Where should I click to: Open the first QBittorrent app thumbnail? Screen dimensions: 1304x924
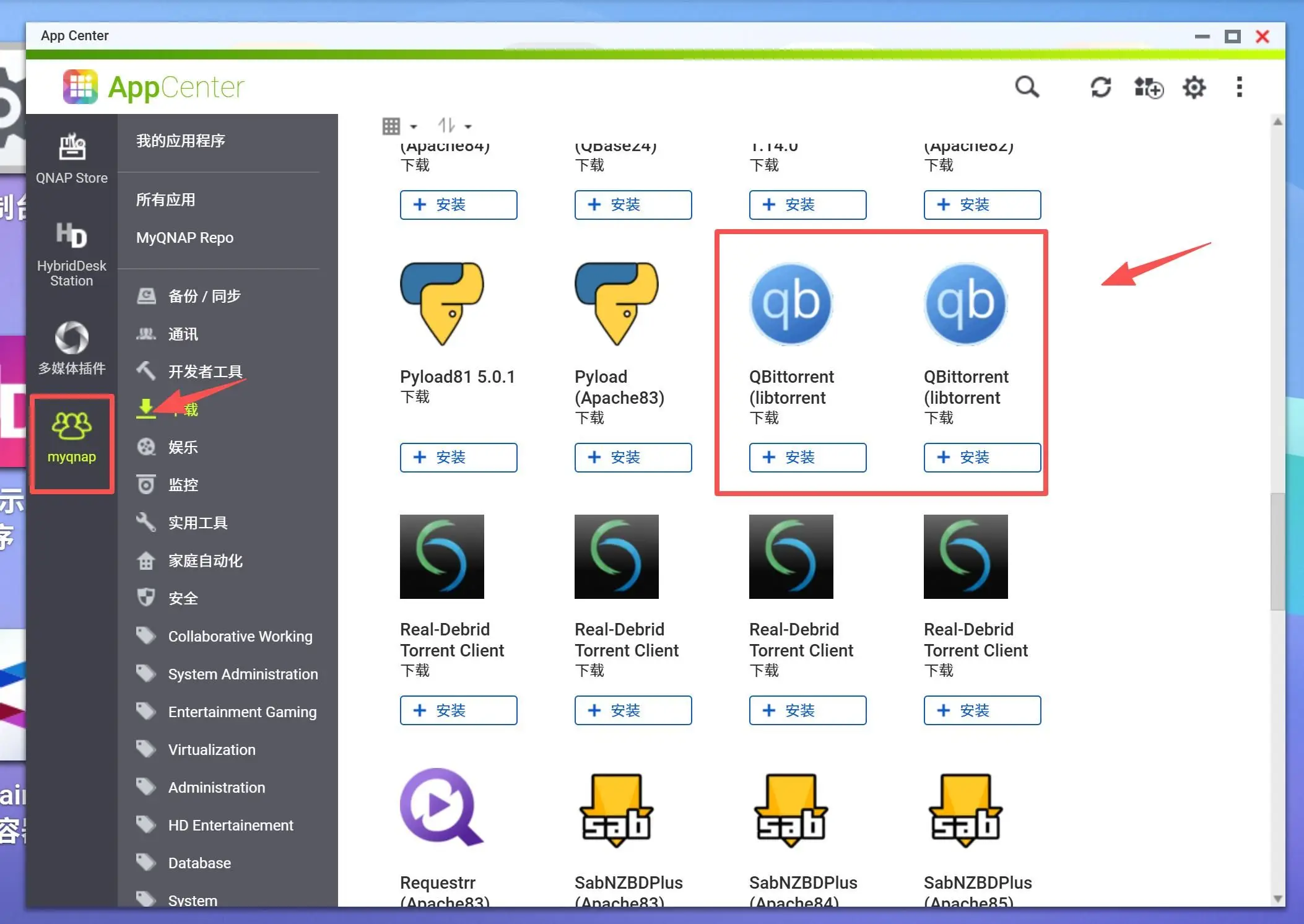click(x=791, y=304)
